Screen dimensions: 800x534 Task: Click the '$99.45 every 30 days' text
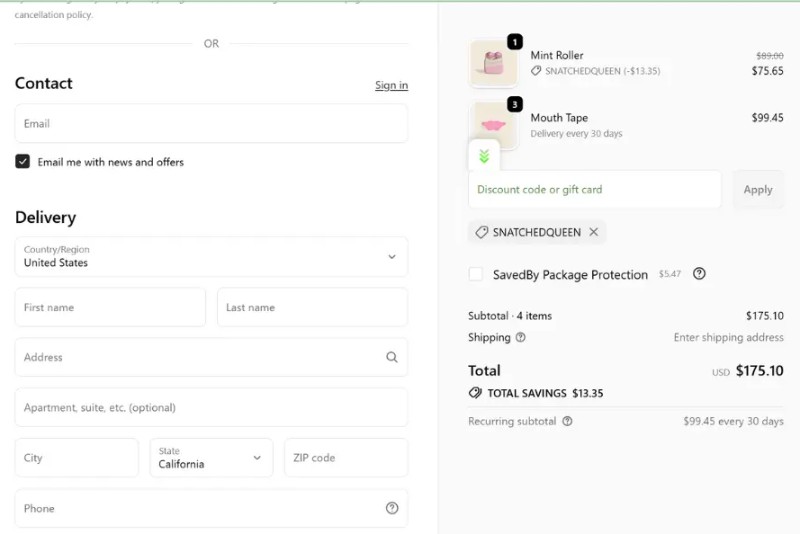(733, 421)
